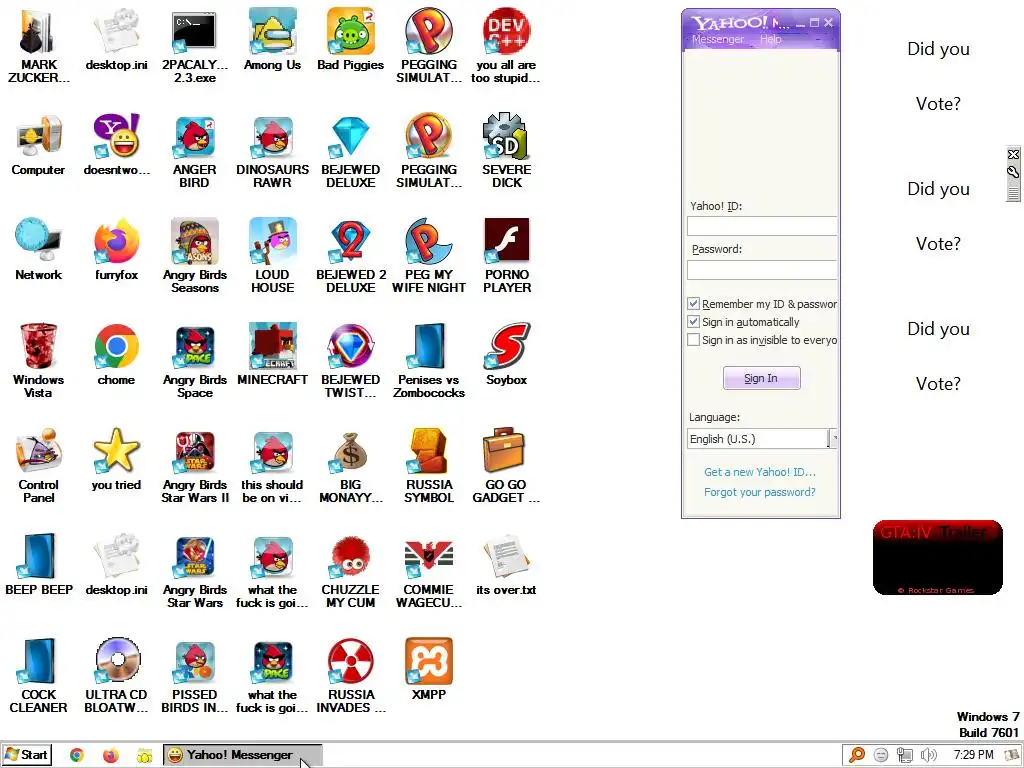Play the GTA:IV Trailer gadget

click(x=937, y=558)
